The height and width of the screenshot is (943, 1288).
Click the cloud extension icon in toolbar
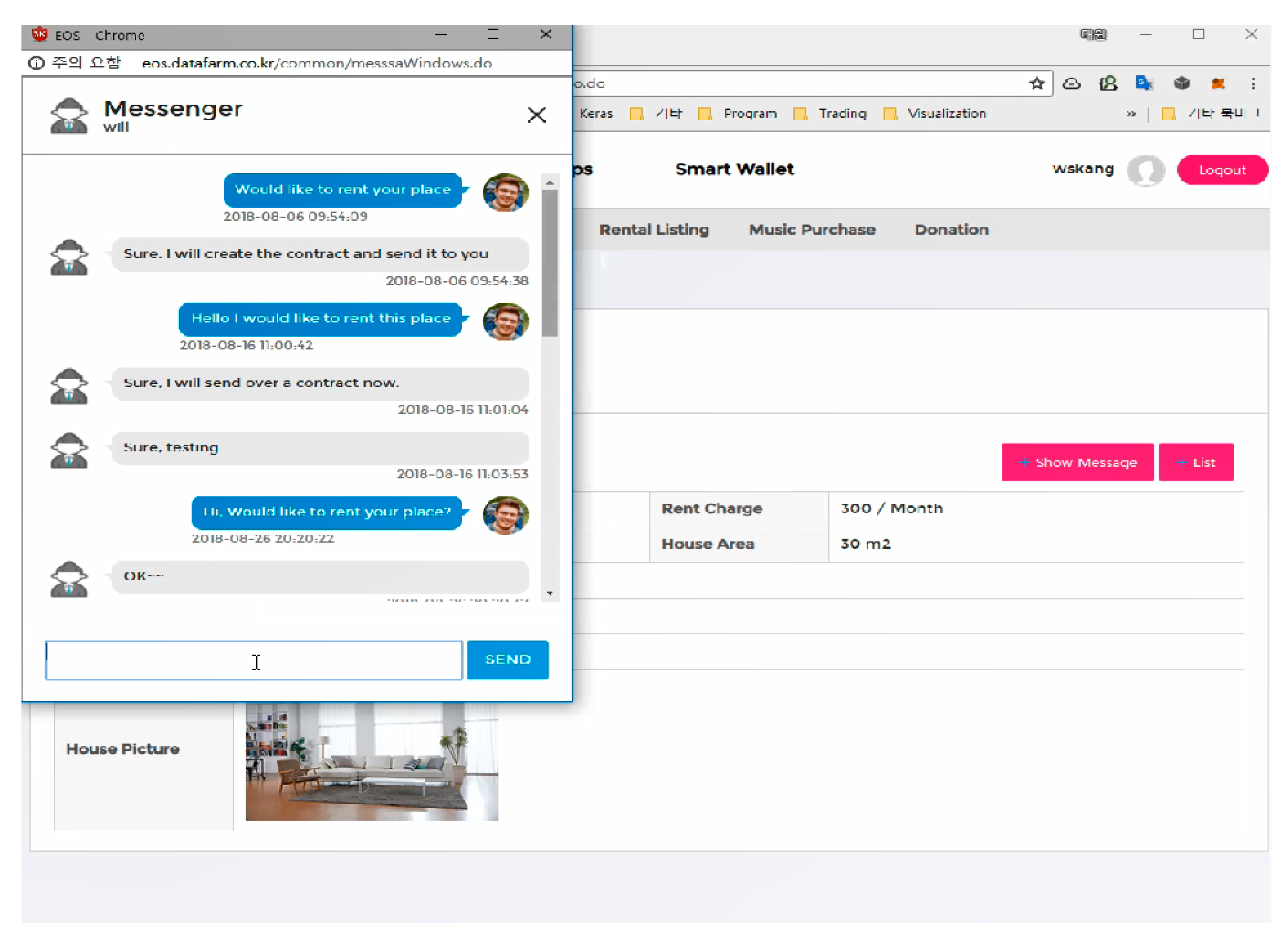pos(1071,84)
